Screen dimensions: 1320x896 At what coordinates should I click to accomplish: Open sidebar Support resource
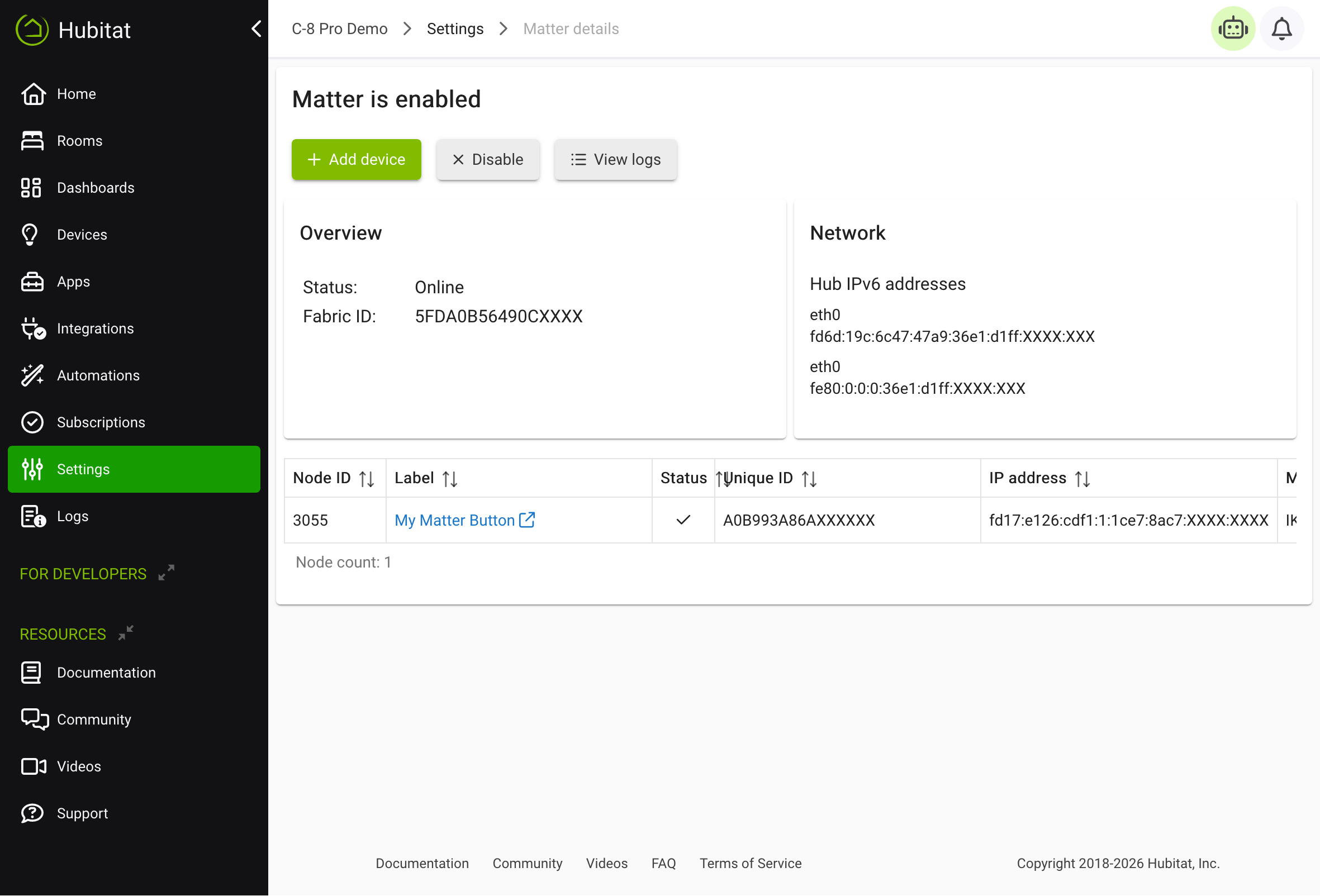pyautogui.click(x=134, y=814)
